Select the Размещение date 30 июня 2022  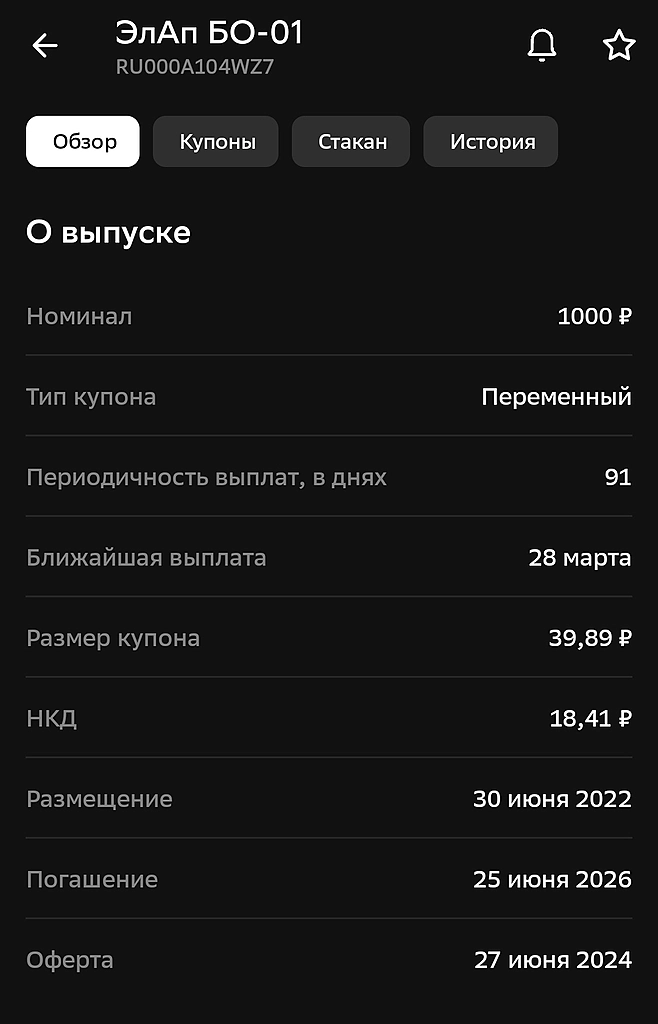[x=552, y=799]
